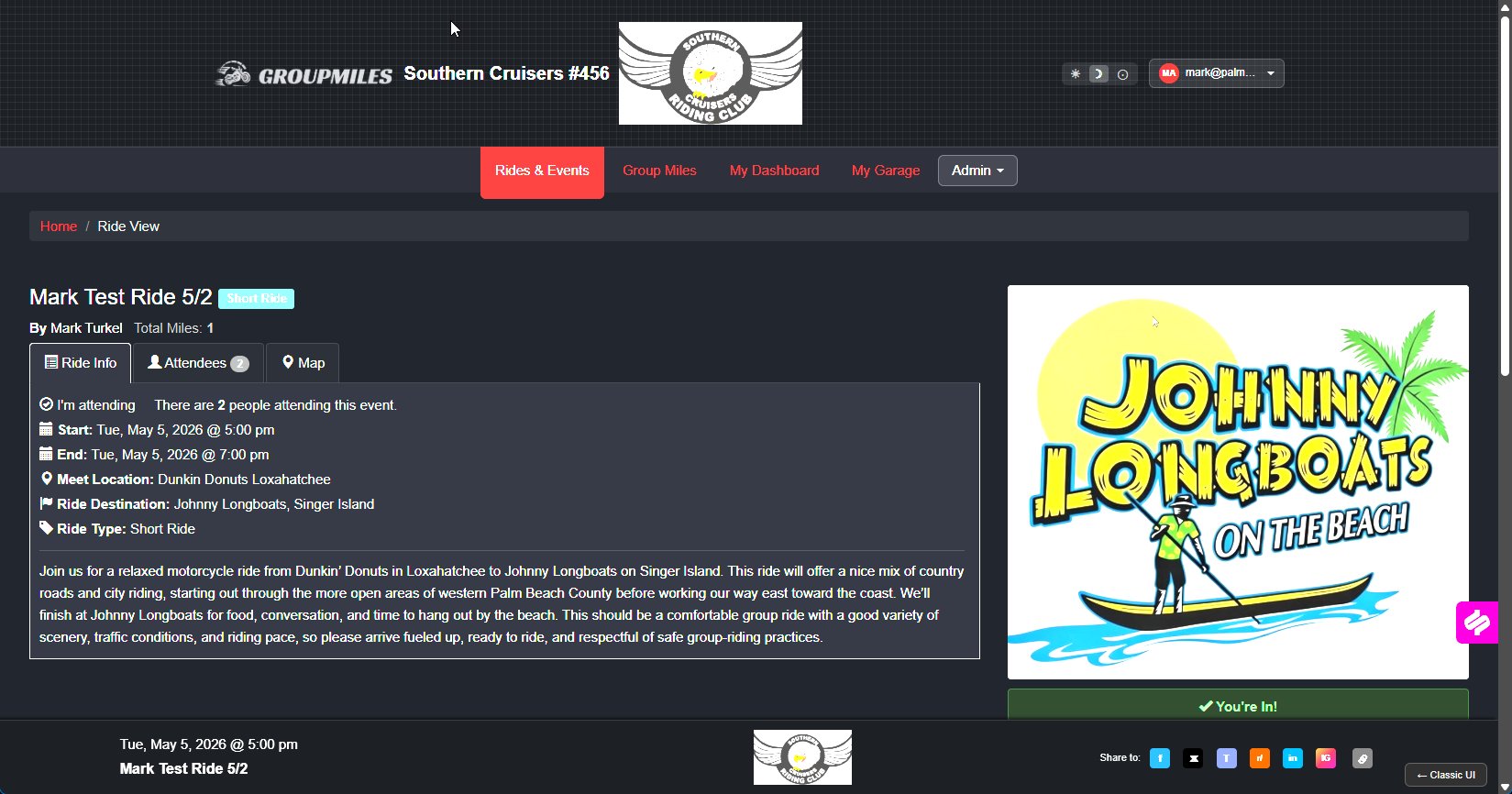Click the purple T share icon
This screenshot has height=794, width=1512.
tap(1227, 758)
